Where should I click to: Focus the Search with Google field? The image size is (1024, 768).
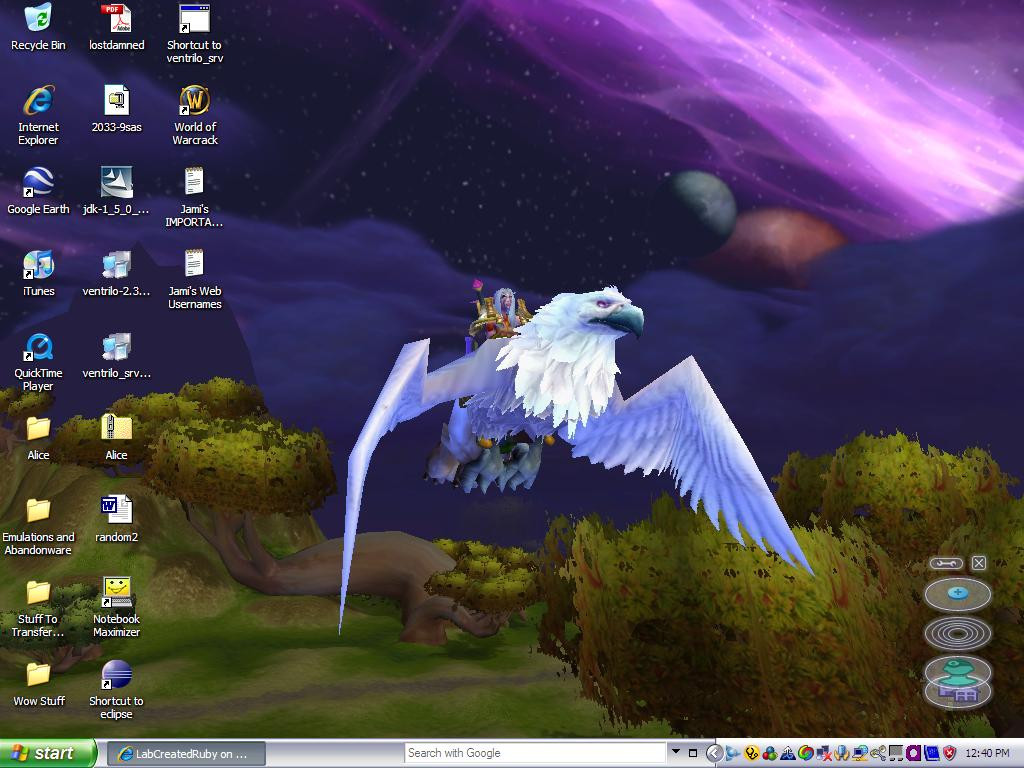click(x=534, y=753)
